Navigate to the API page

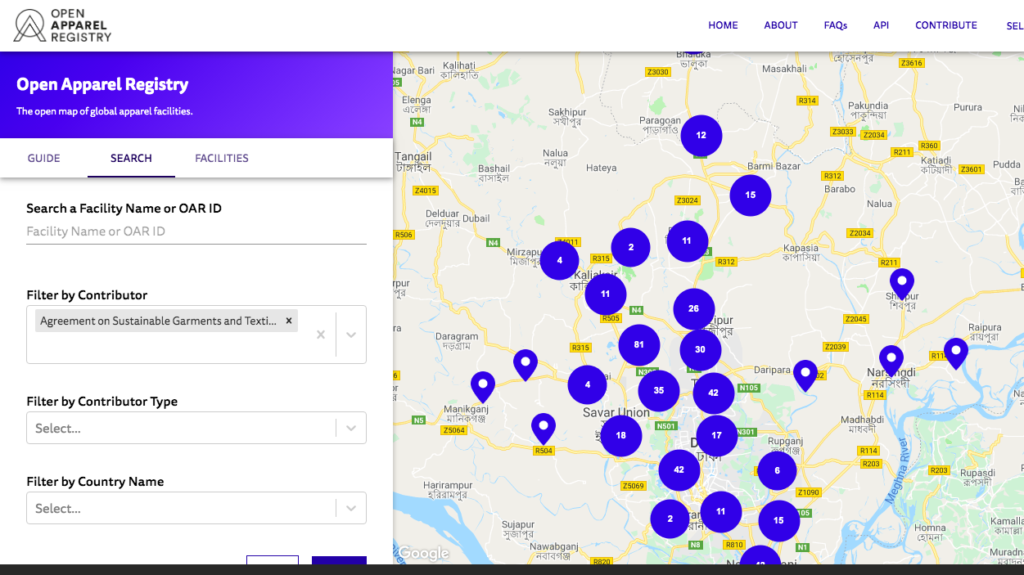[881, 25]
